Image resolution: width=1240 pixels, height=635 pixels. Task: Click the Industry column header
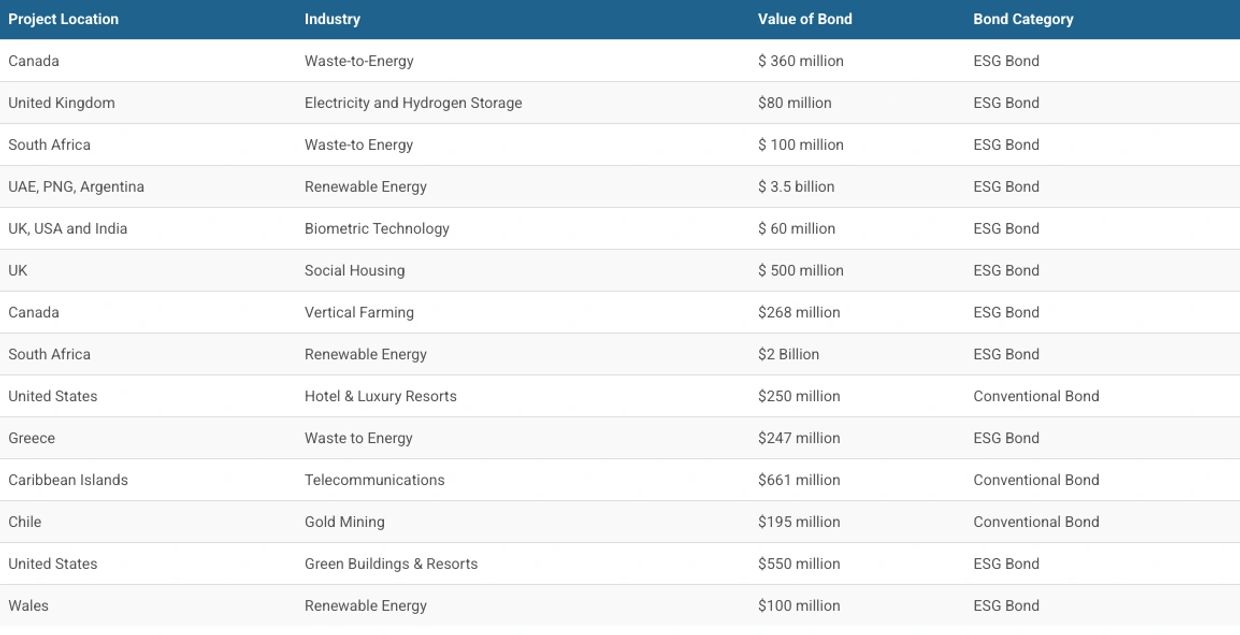pos(332,19)
